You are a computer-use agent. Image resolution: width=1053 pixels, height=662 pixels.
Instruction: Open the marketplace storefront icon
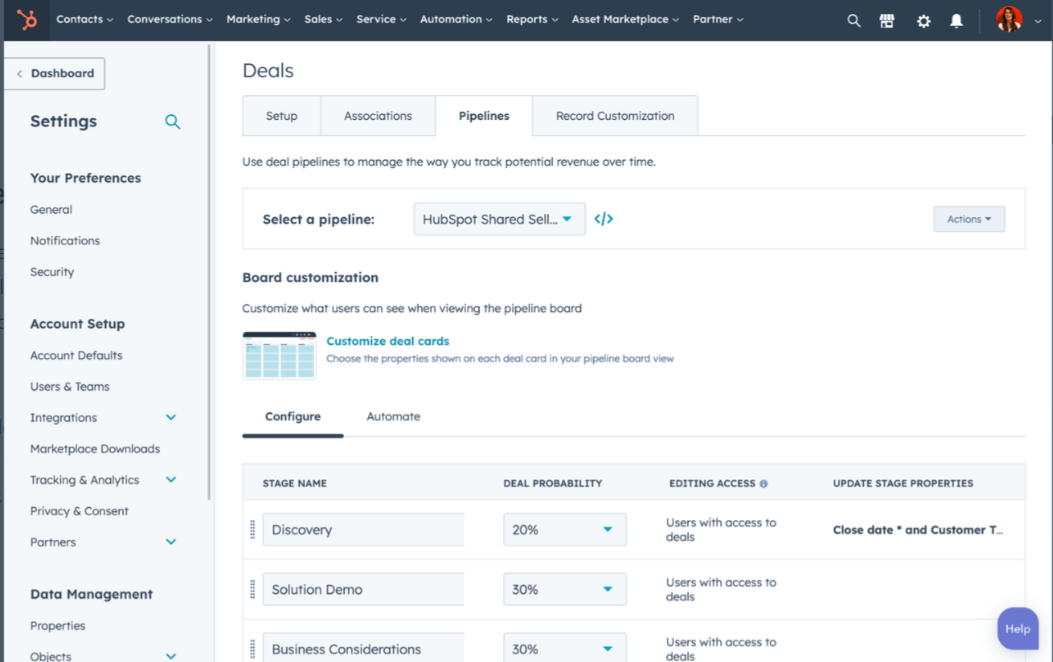887,21
